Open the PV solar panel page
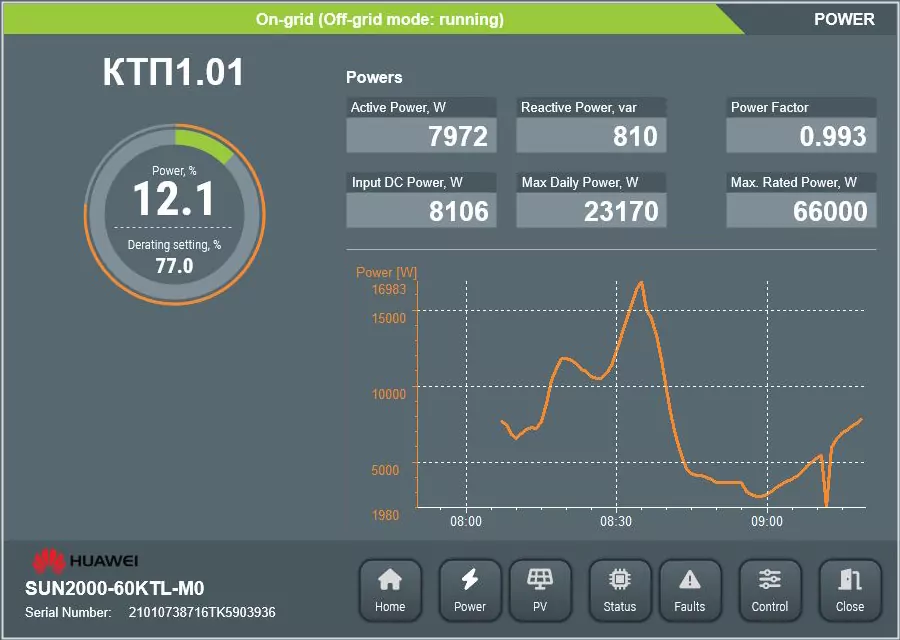This screenshot has height=640, width=900. click(540, 591)
